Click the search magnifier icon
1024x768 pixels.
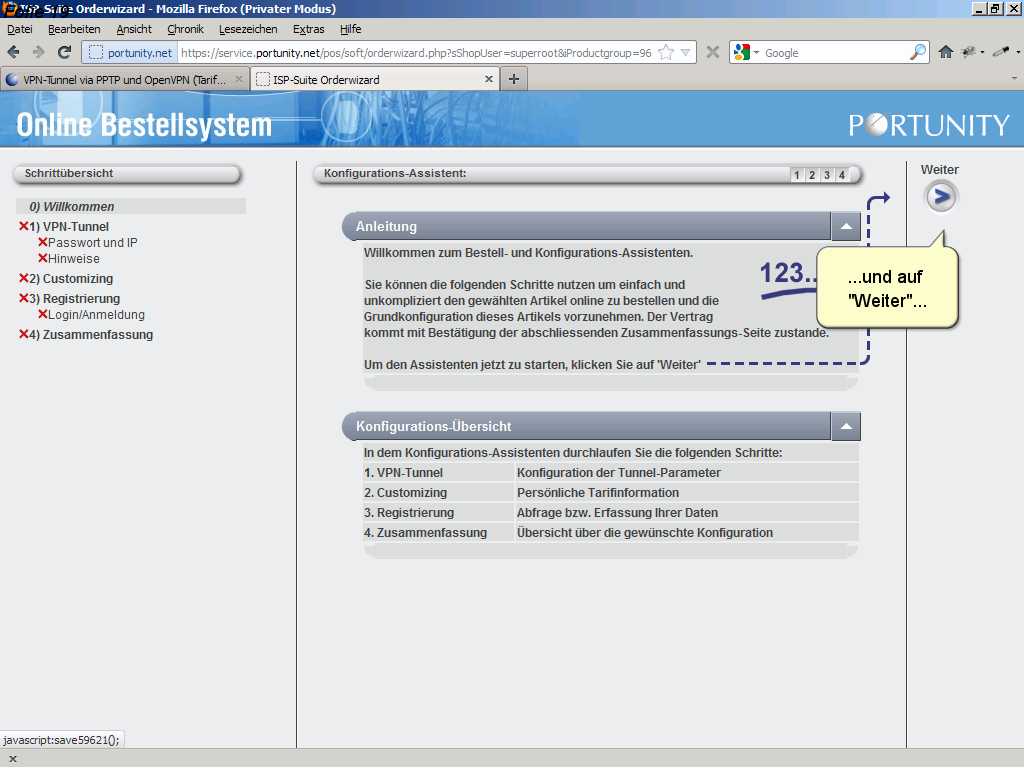917,52
